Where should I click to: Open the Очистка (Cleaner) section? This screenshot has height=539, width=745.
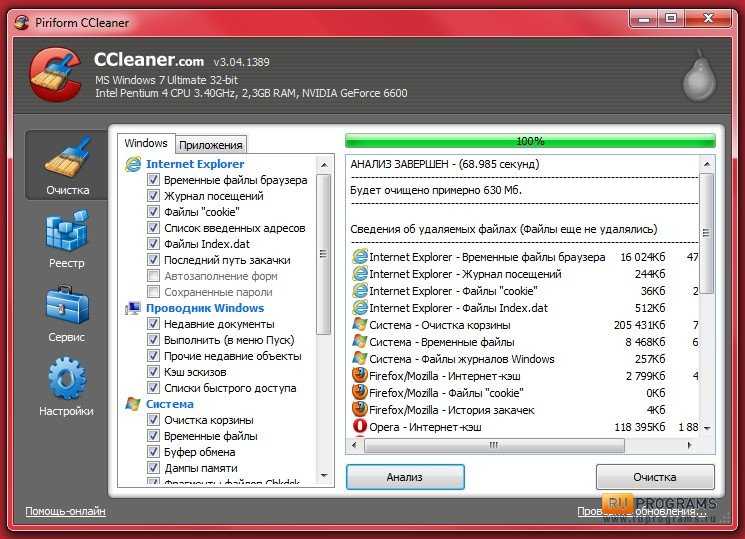(67, 165)
